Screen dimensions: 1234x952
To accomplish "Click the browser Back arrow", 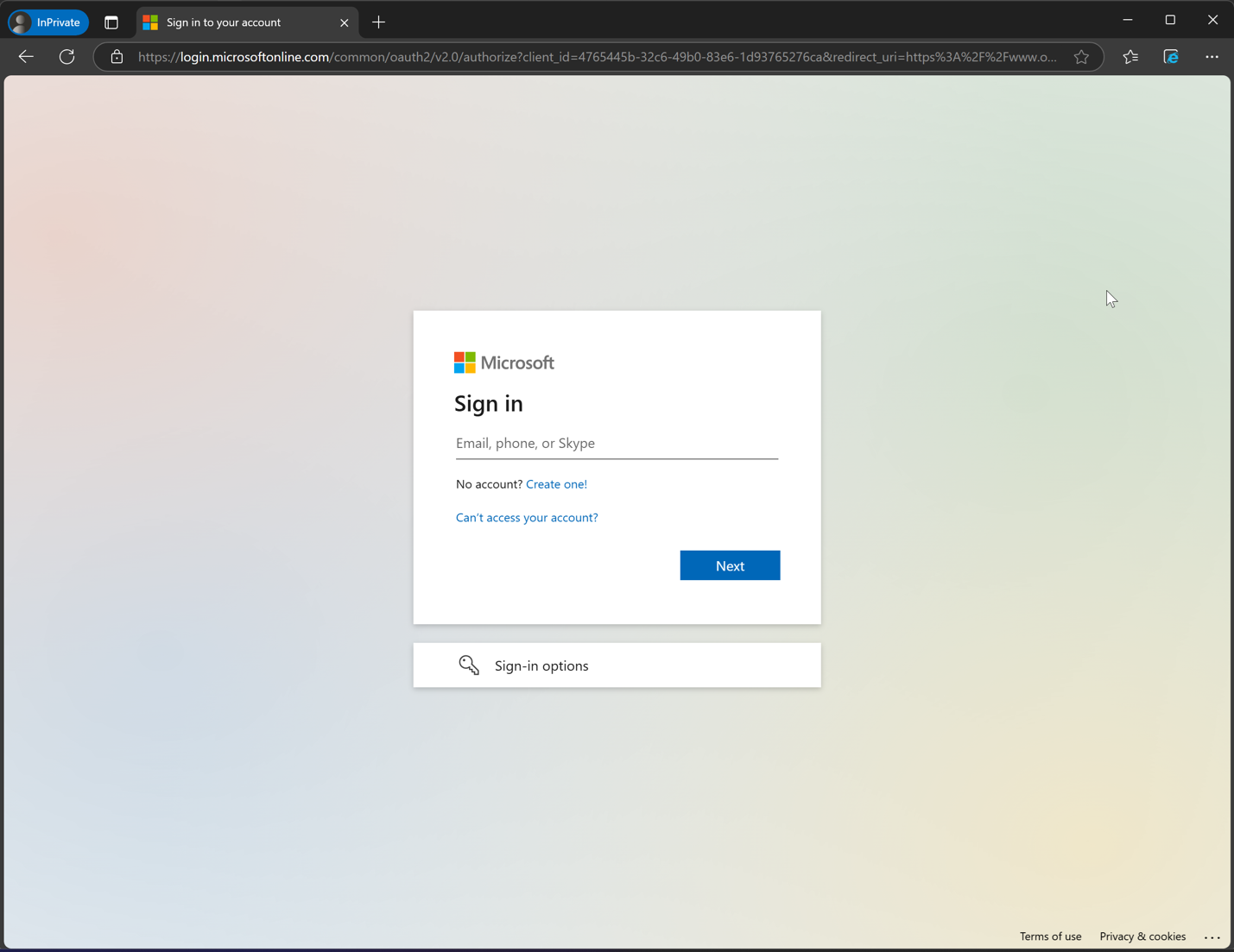I will pos(26,57).
